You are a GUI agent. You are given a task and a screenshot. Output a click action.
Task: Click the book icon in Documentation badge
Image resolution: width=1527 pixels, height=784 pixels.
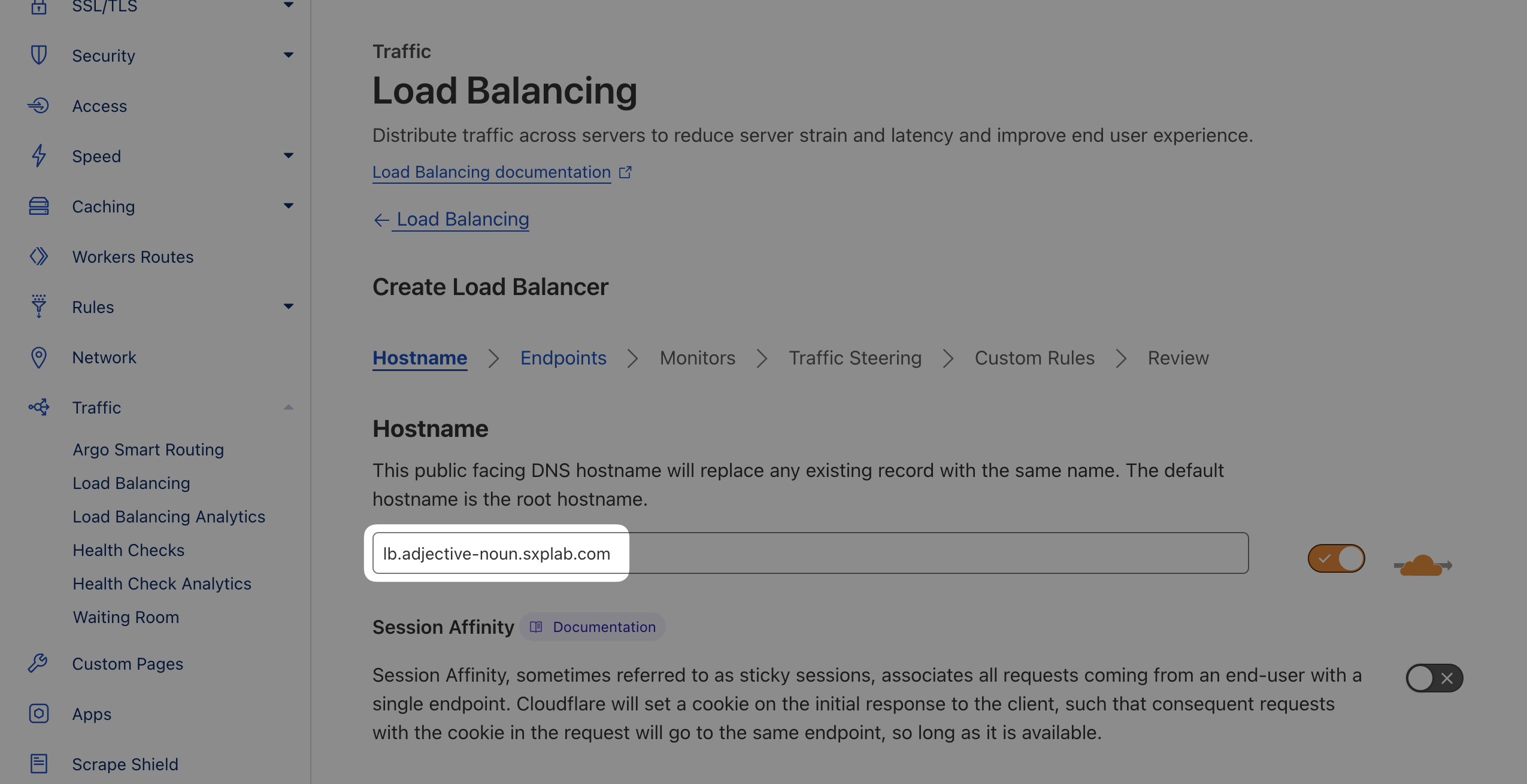click(536, 627)
